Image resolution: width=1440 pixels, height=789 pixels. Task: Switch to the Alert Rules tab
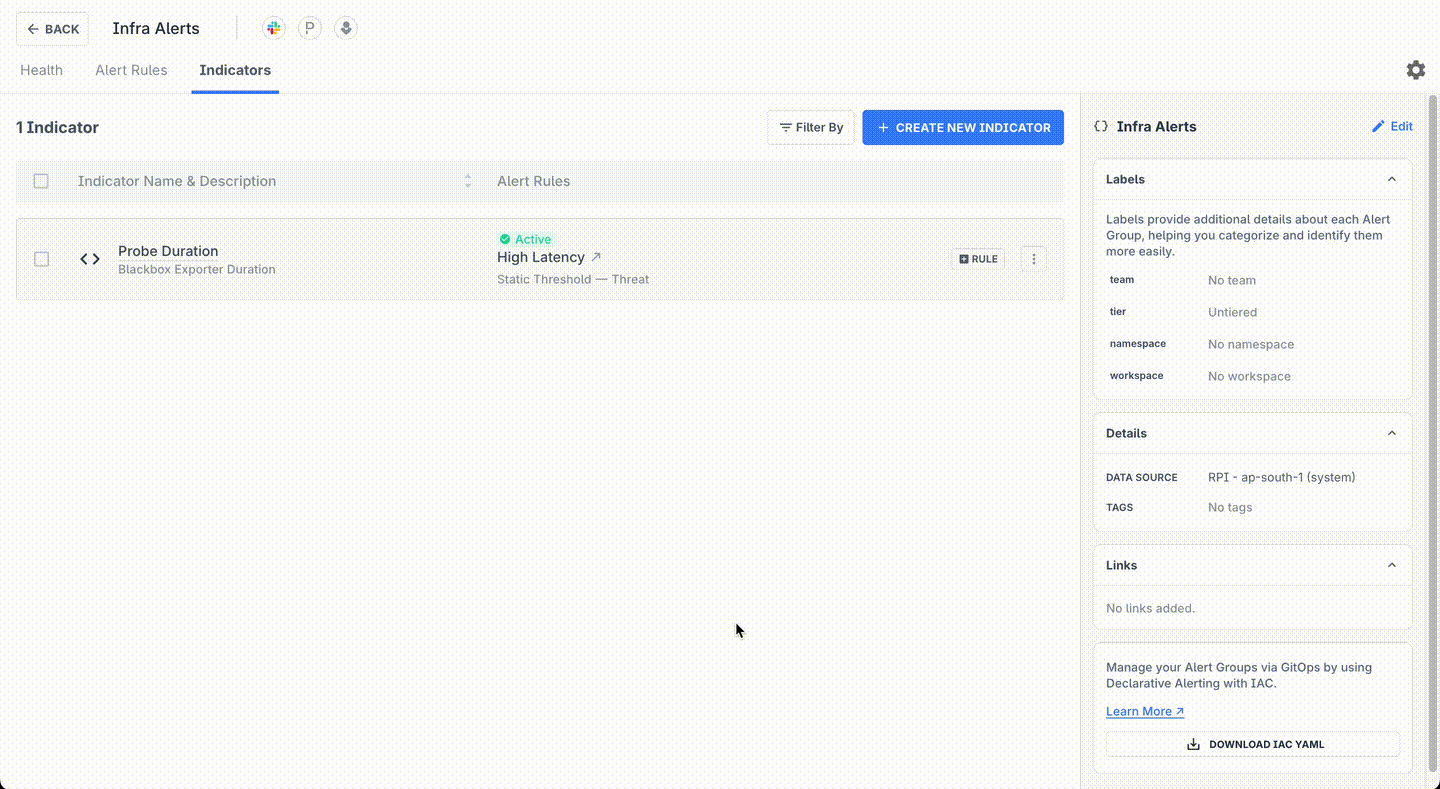[x=131, y=70]
